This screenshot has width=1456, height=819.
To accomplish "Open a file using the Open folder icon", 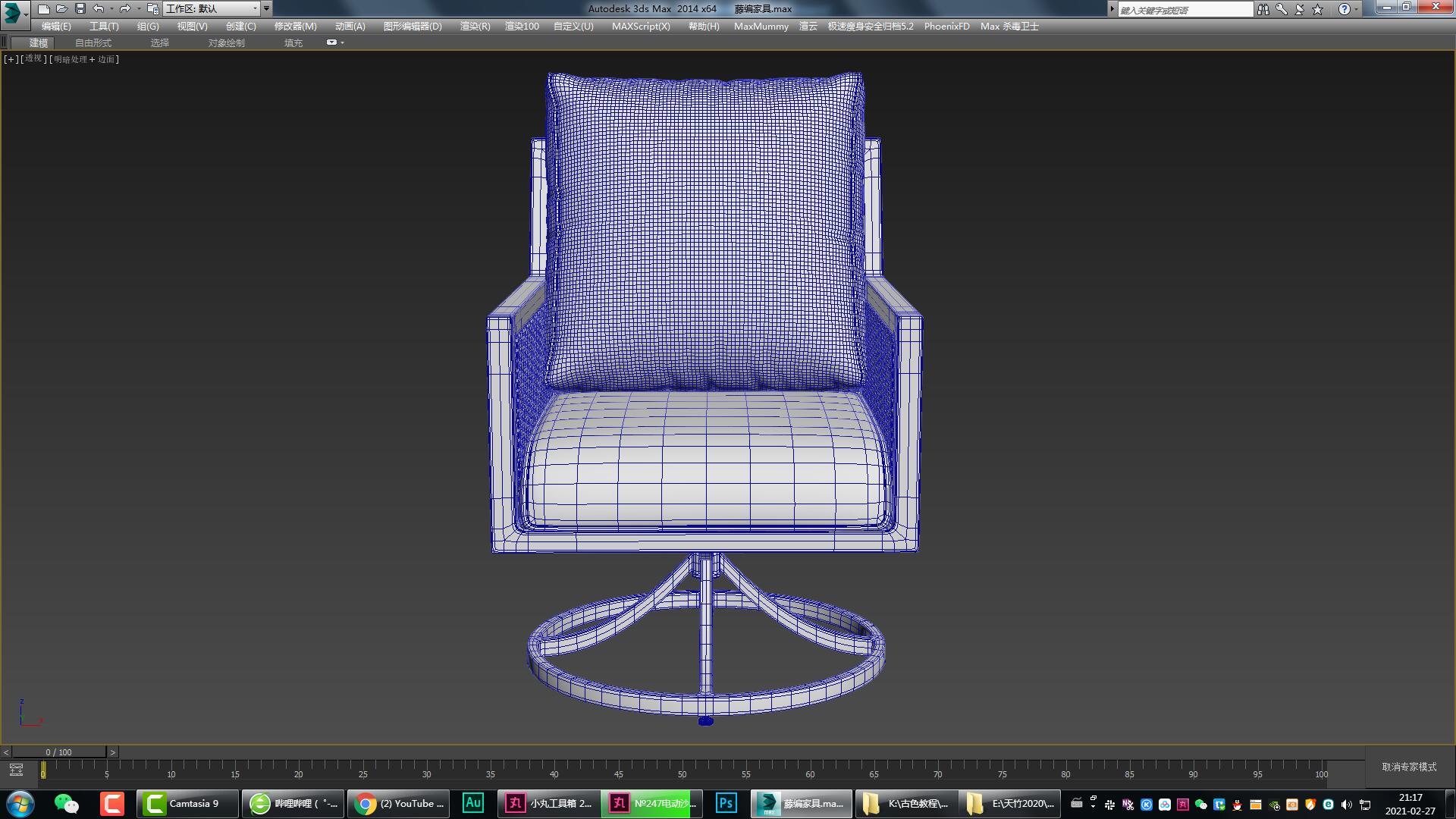I will [x=61, y=9].
